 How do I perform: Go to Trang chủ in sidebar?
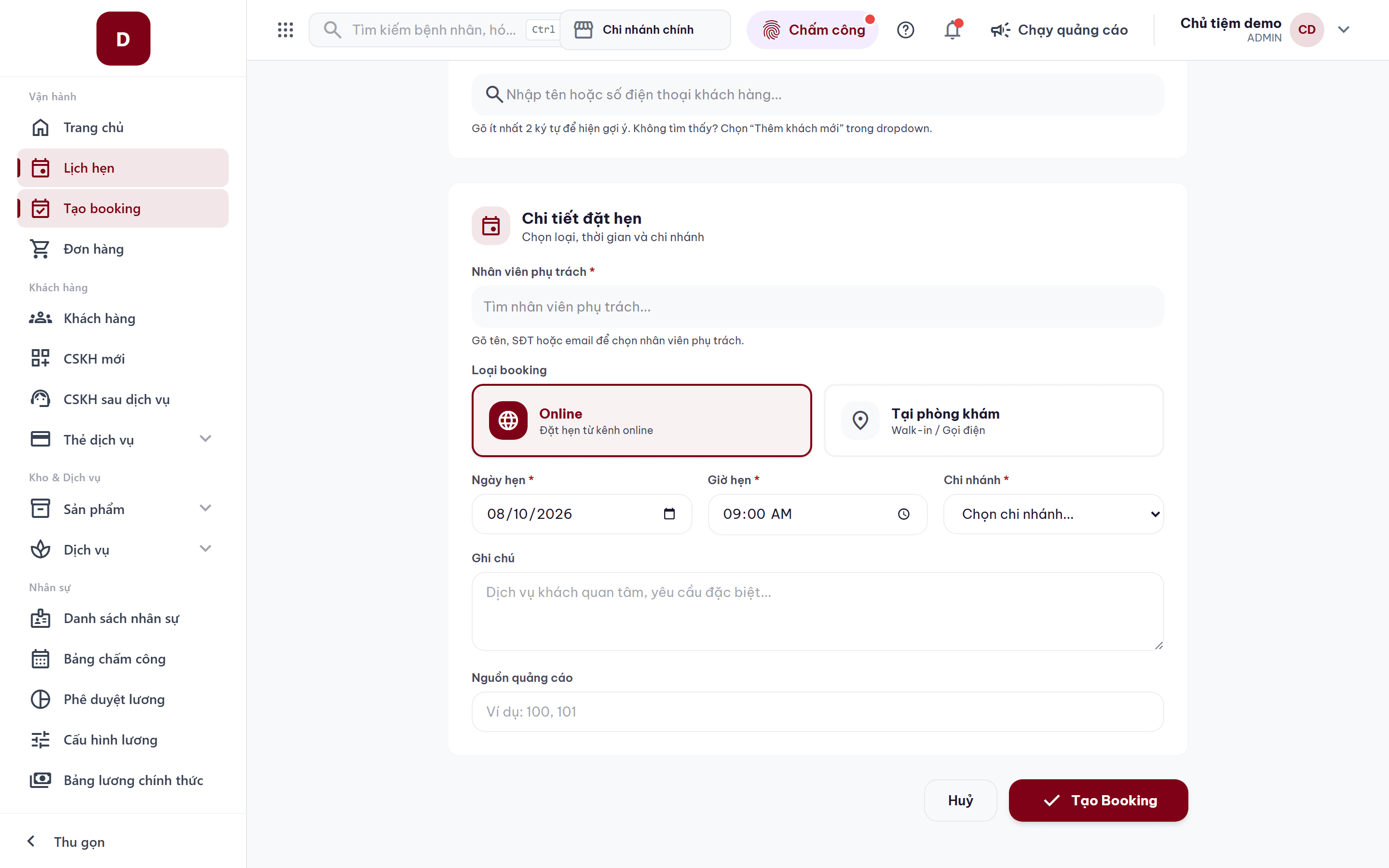click(x=123, y=127)
